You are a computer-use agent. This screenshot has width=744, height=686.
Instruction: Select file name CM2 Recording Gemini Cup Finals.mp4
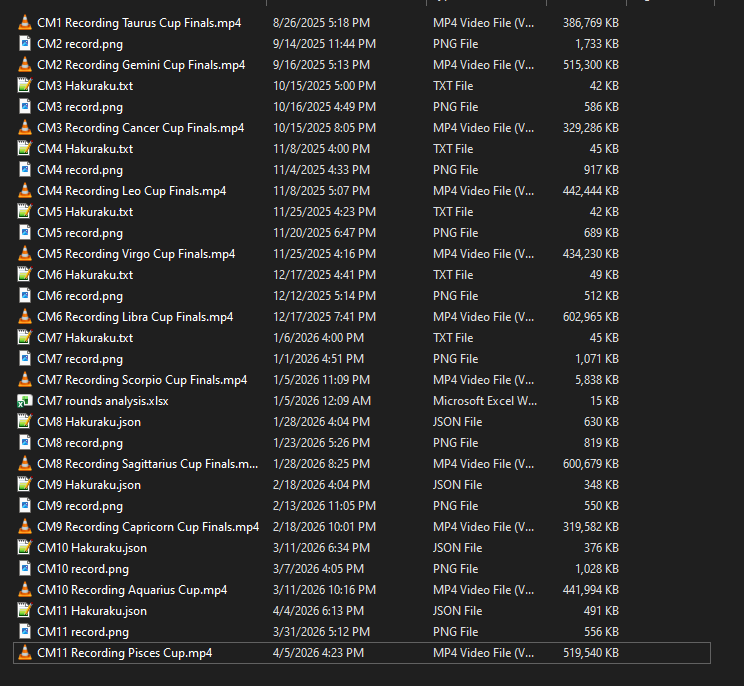pos(141,65)
